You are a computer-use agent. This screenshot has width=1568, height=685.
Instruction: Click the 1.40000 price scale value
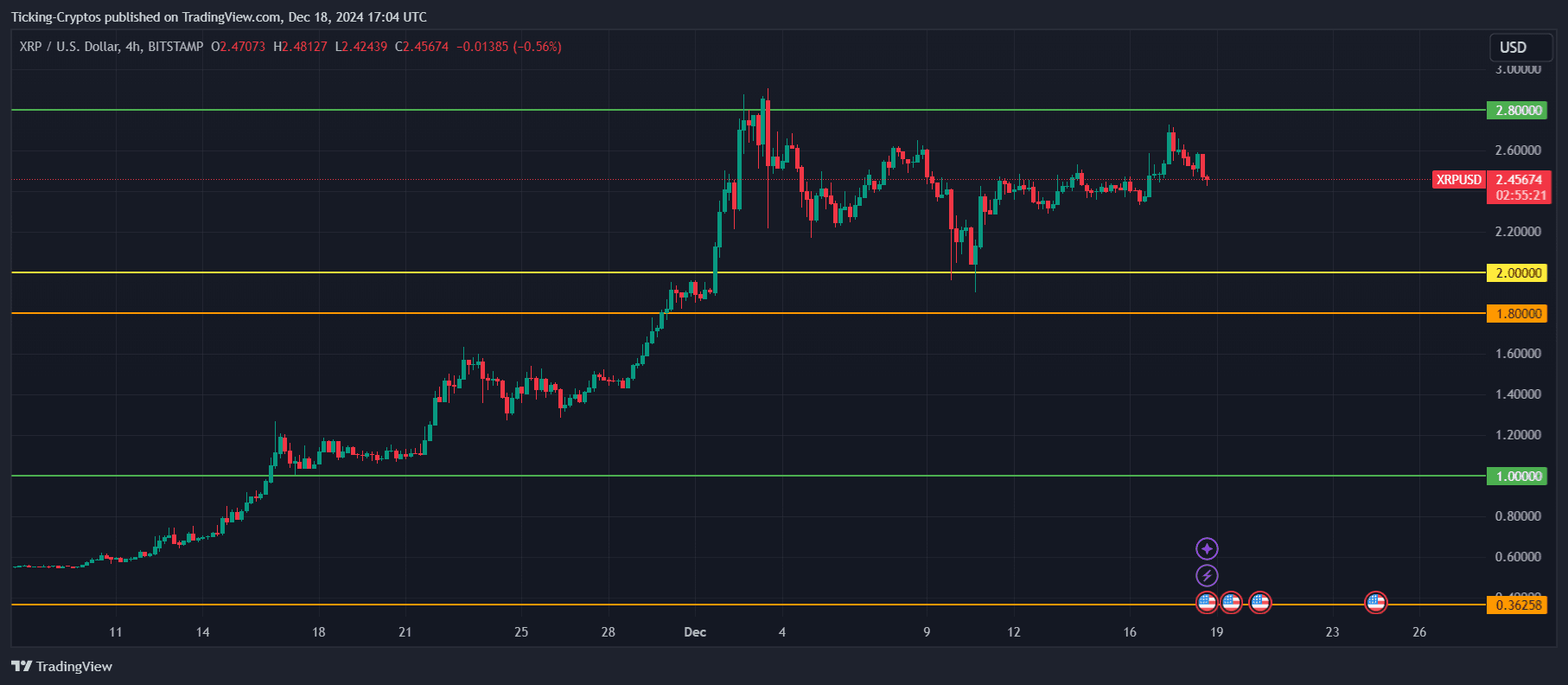pos(1518,394)
